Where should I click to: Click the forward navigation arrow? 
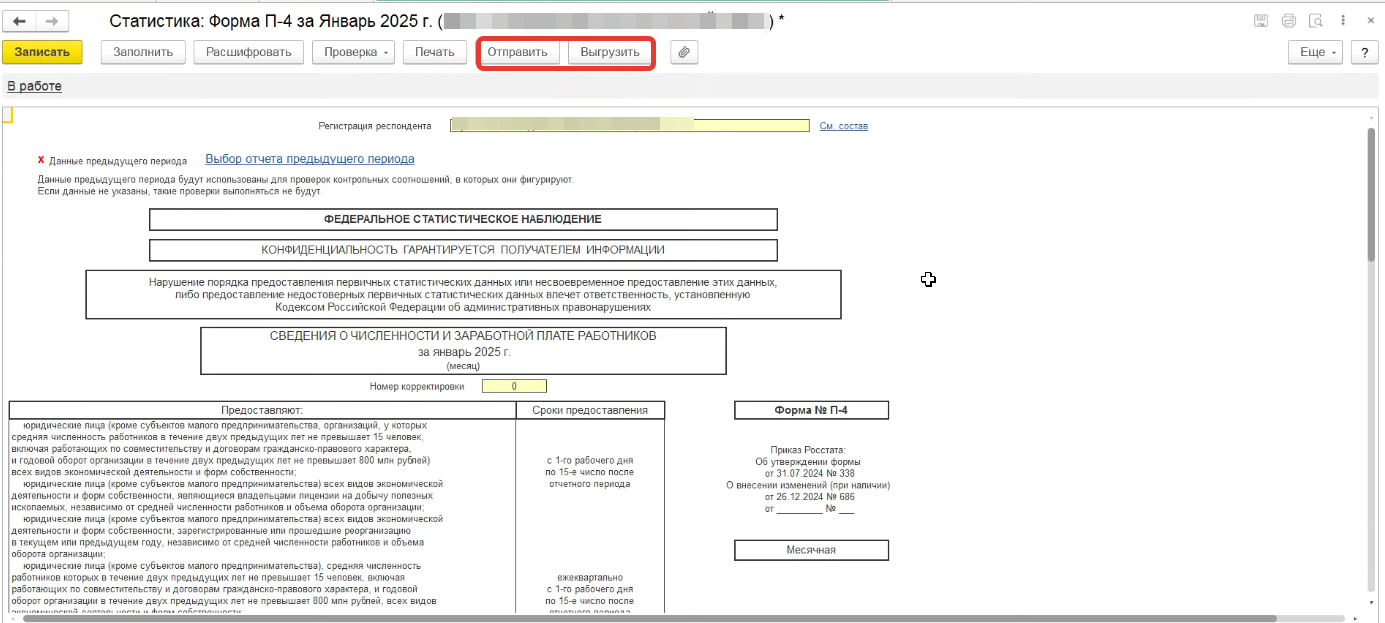pyautogui.click(x=52, y=21)
